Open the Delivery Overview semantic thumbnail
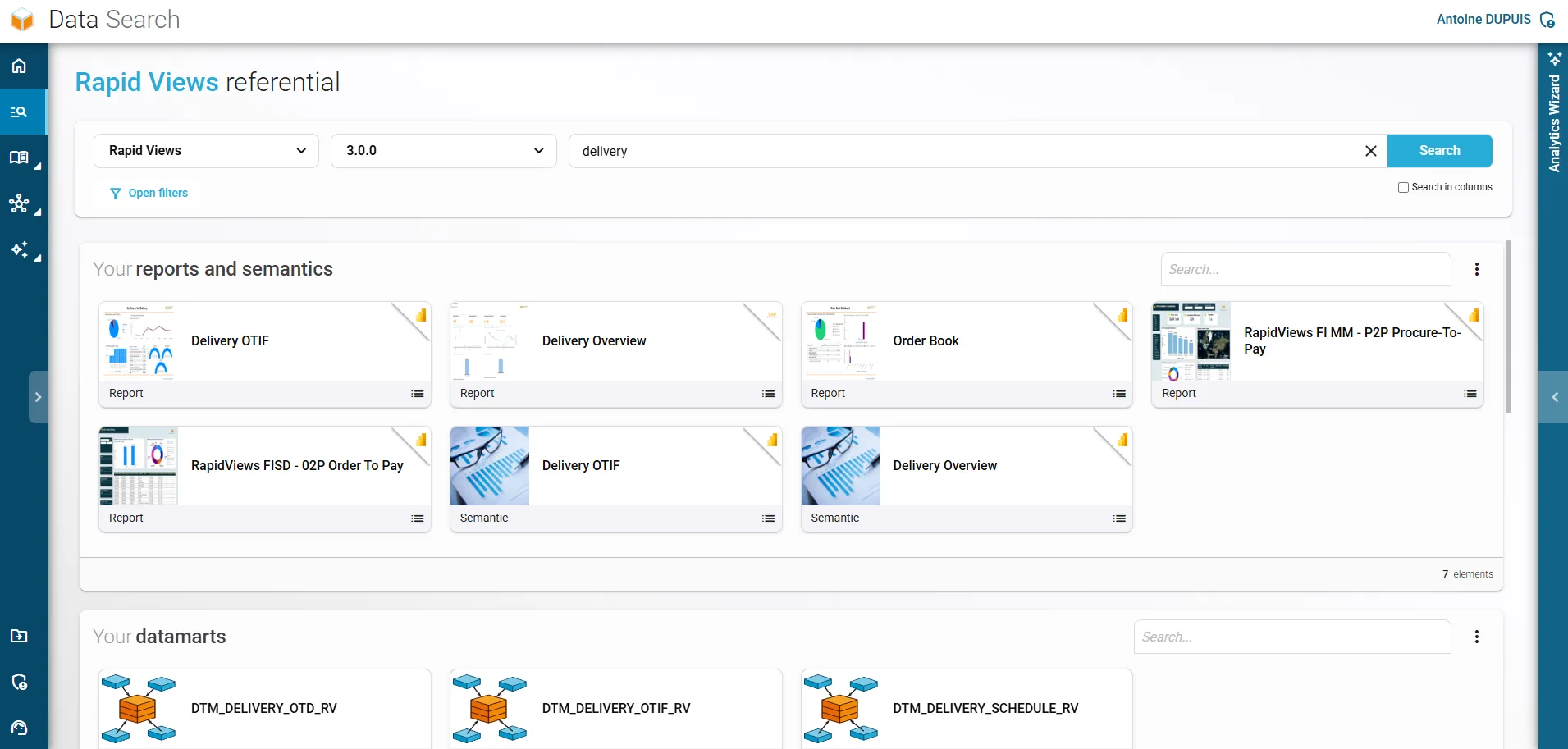1568x749 pixels. 840,466
